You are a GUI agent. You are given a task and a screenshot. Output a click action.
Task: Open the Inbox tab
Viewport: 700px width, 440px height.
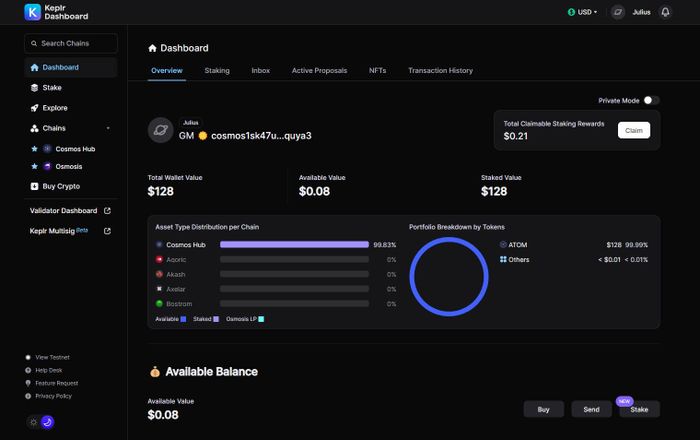click(x=261, y=71)
